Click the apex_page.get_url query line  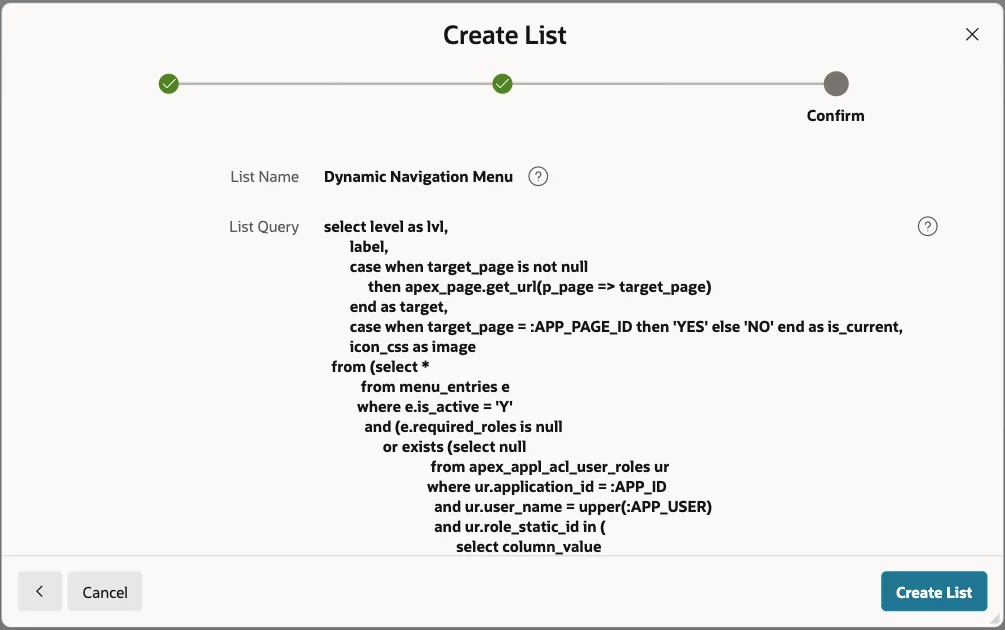[x=540, y=286]
